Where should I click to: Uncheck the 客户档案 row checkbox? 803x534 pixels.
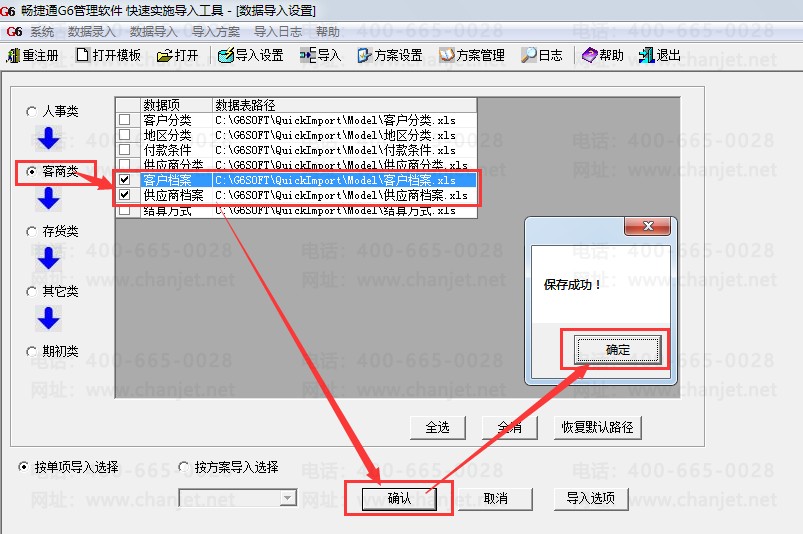124,180
